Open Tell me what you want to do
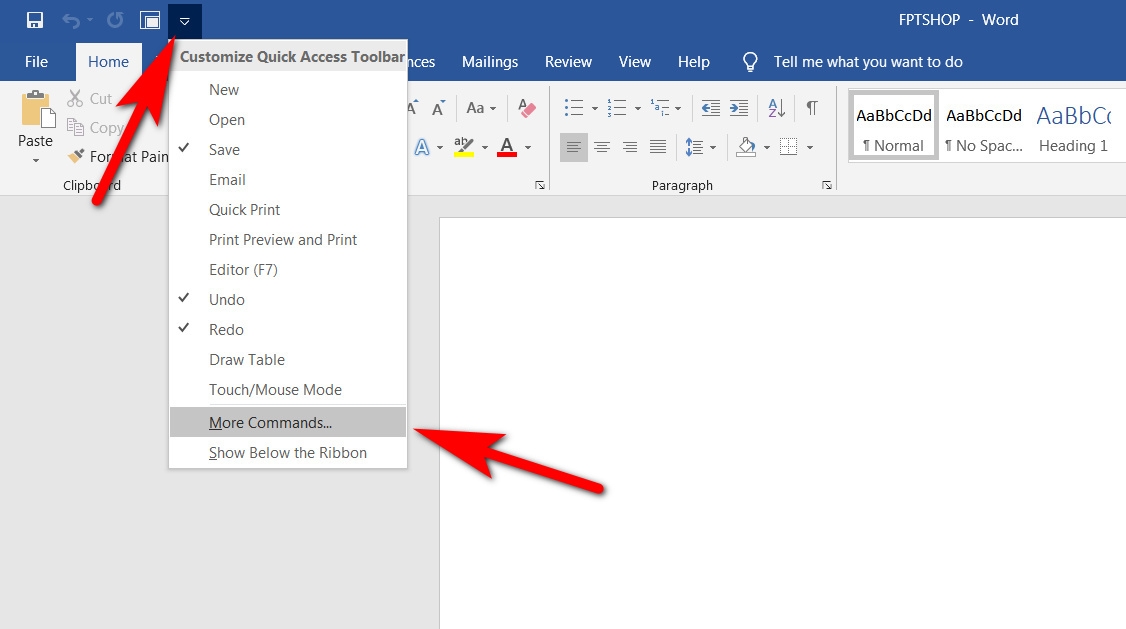This screenshot has width=1126, height=629. 866,61
